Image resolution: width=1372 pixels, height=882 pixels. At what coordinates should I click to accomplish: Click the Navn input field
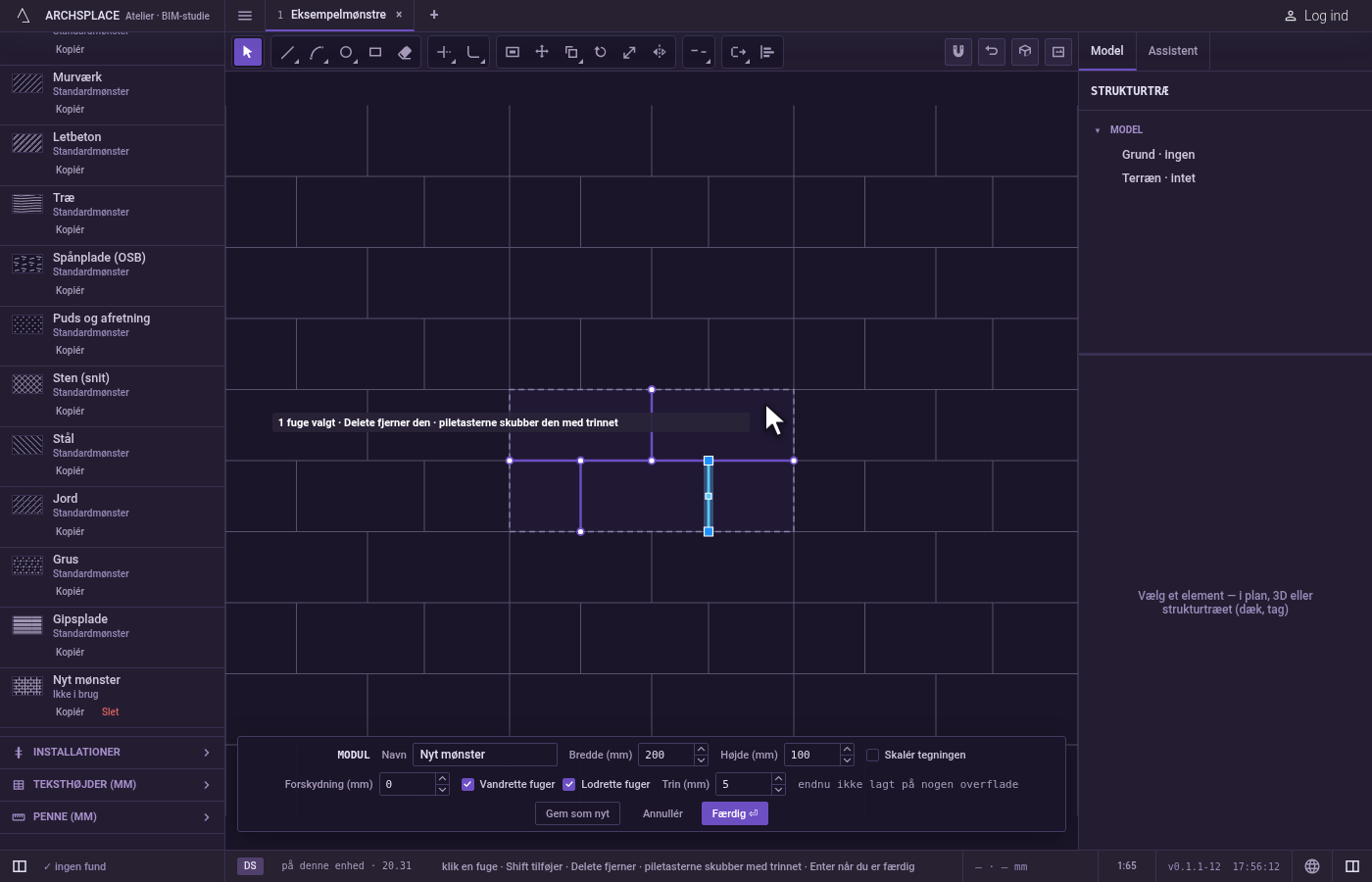coord(485,755)
